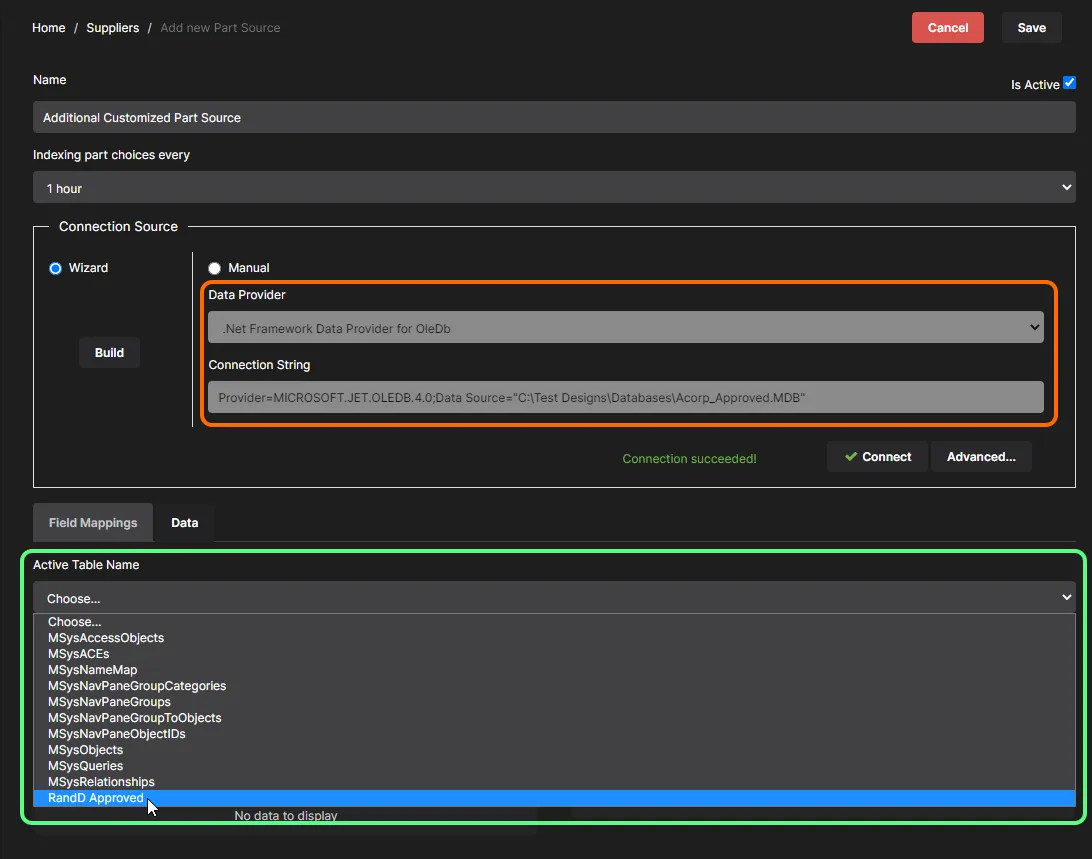Image resolution: width=1092 pixels, height=859 pixels.
Task: Cancel adding the new part source
Action: [x=947, y=28]
